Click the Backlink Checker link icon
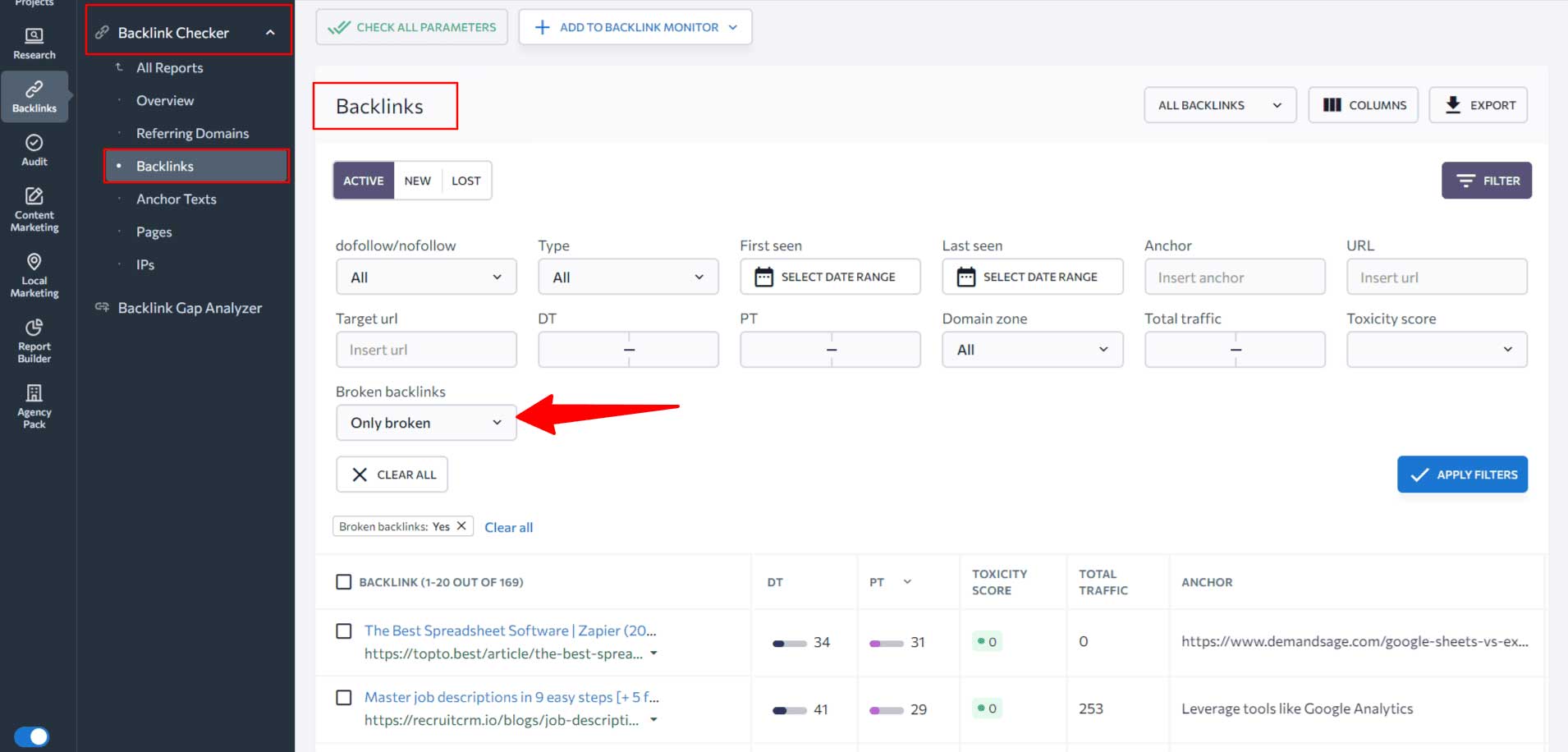Image resolution: width=1568 pixels, height=752 pixels. (x=102, y=33)
